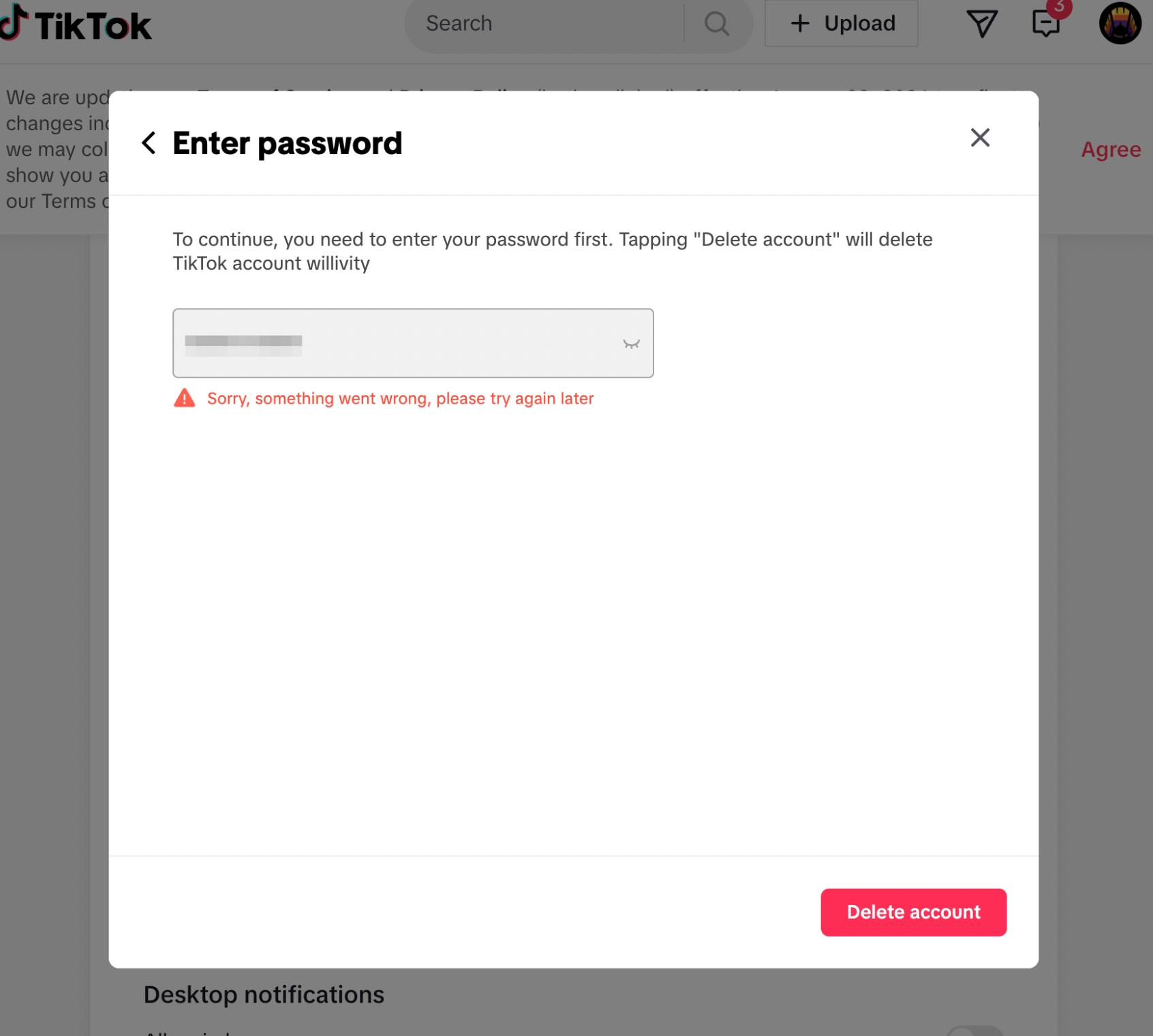Image resolution: width=1153 pixels, height=1036 pixels.
Task: Click the Desktop notifications heading
Action: [264, 994]
